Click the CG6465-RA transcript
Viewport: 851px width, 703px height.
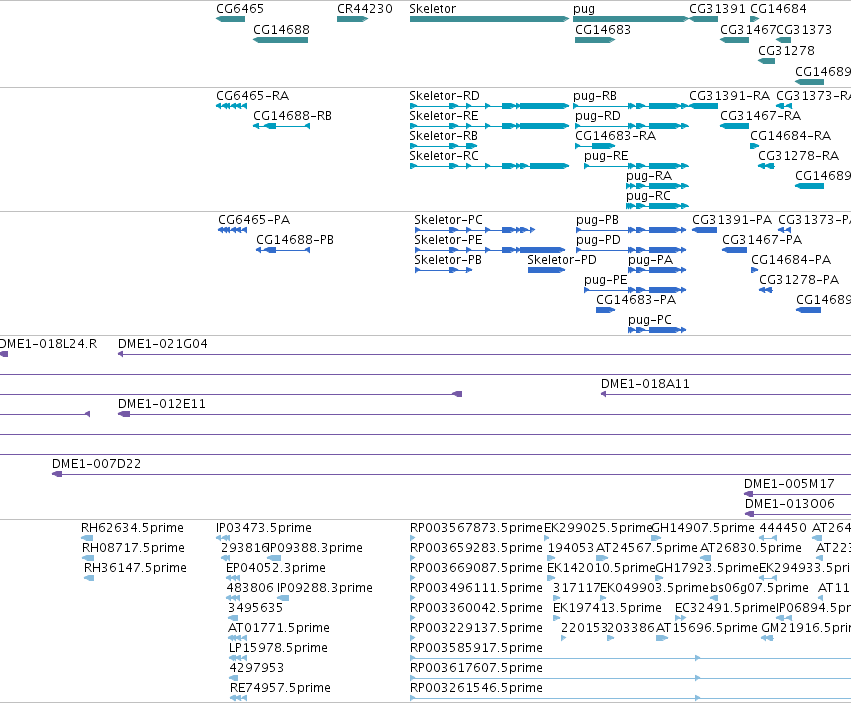pyautogui.click(x=232, y=106)
